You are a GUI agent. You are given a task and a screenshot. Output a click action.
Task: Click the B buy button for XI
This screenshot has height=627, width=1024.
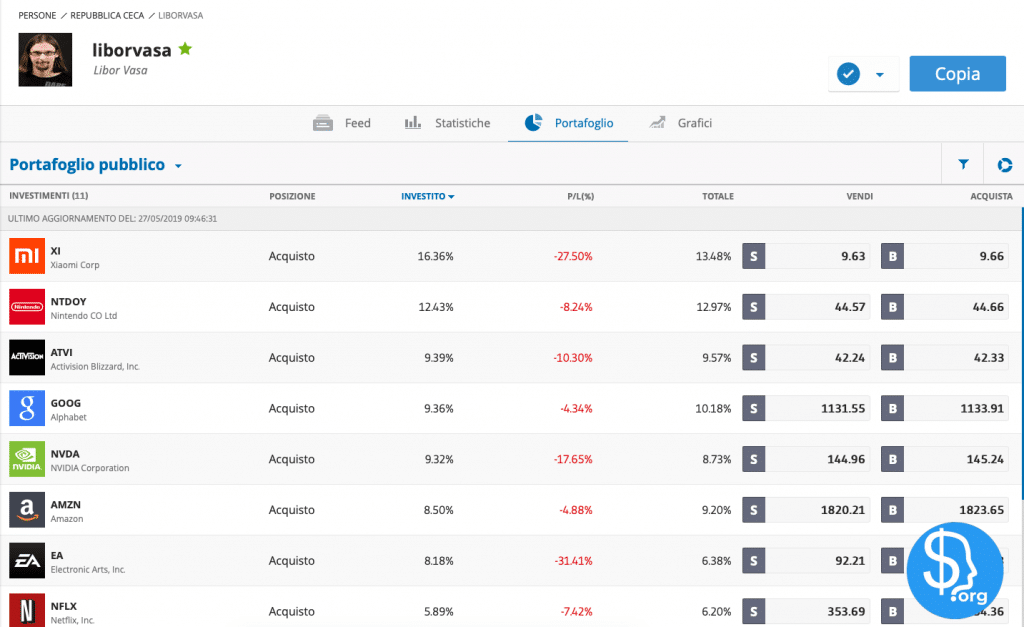pyautogui.click(x=893, y=256)
